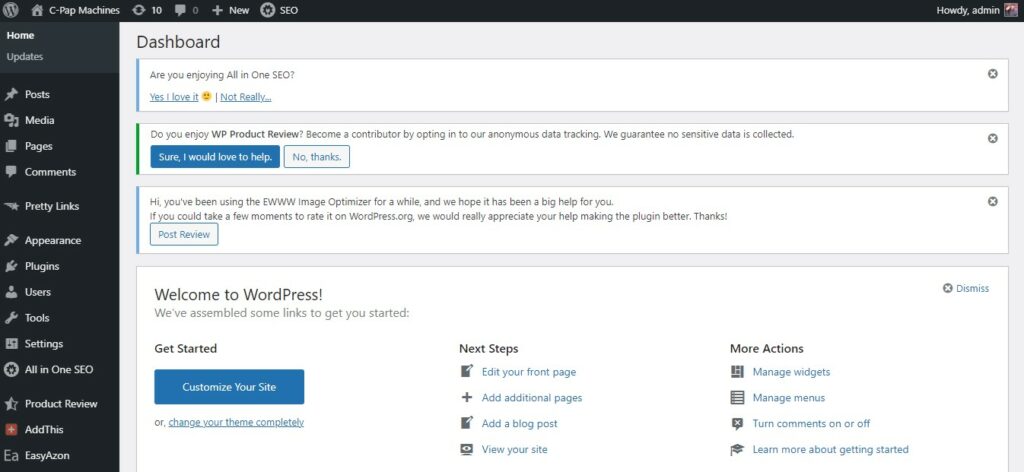Open the comments bubble in admin bar

click(187, 10)
